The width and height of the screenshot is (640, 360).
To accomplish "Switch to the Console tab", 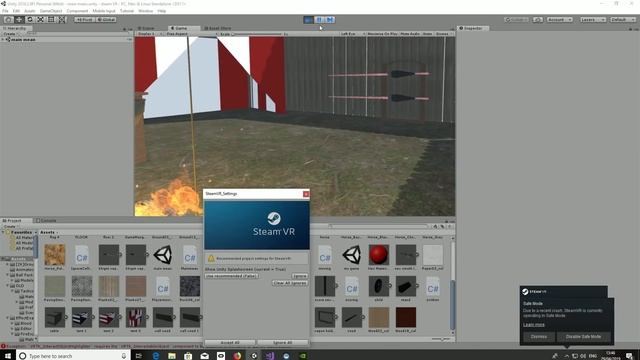I will pyautogui.click(x=47, y=220).
